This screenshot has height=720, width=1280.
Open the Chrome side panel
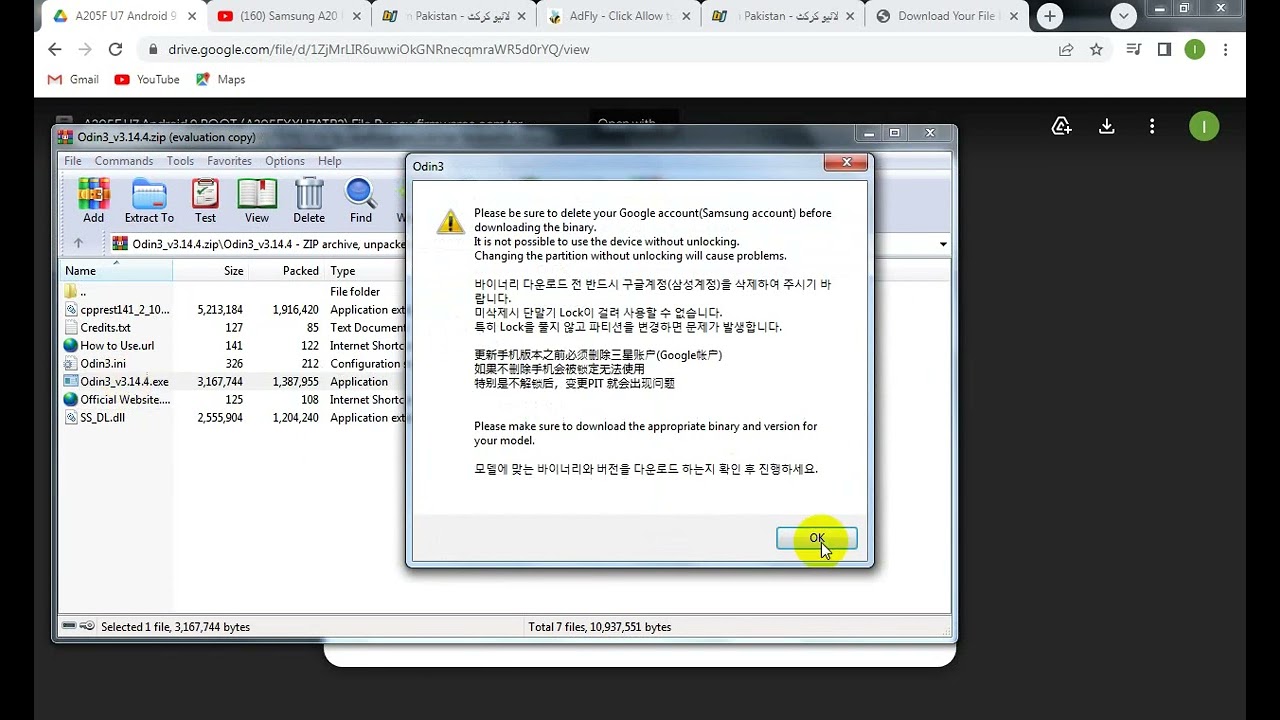coord(1164,49)
